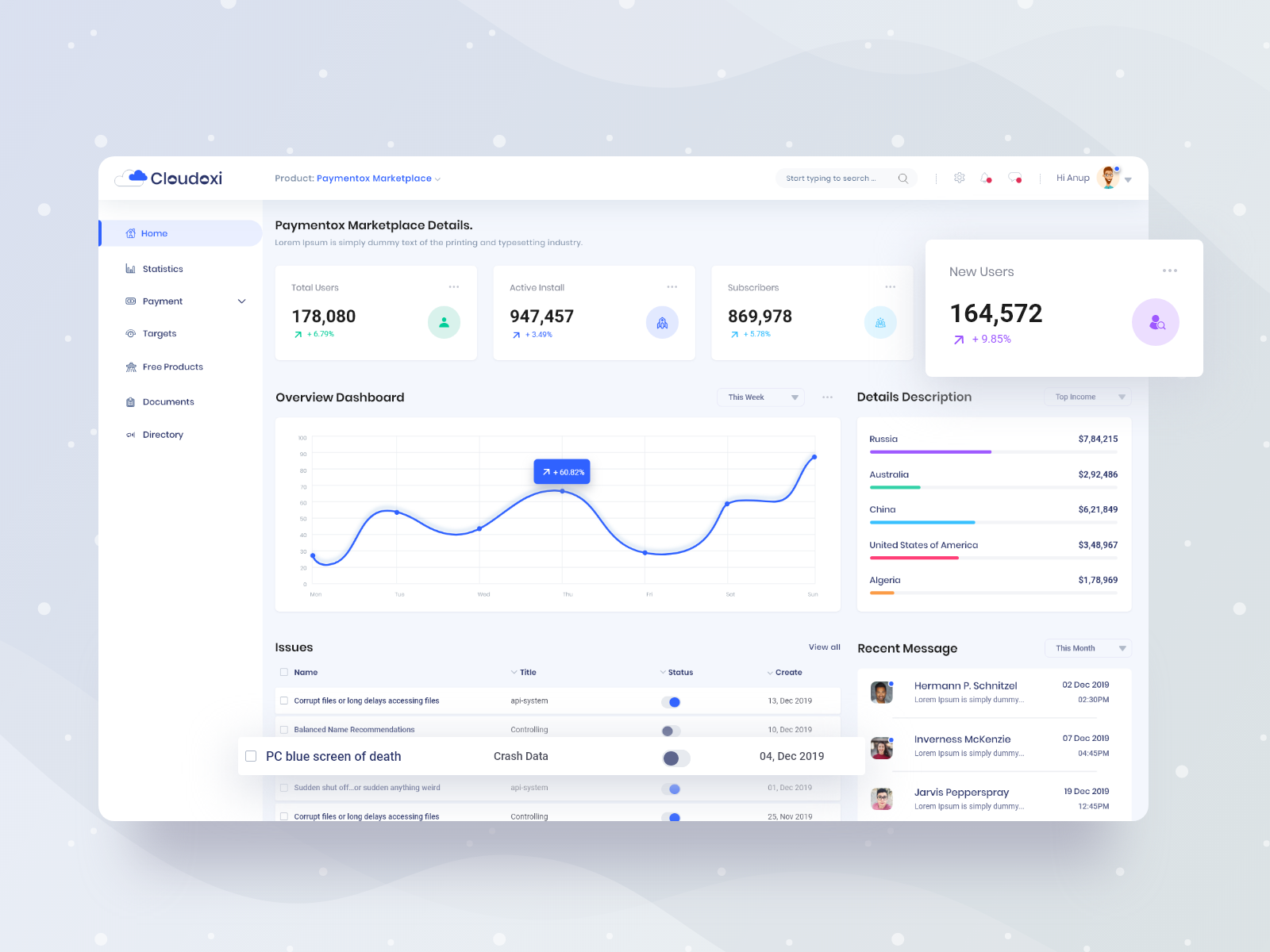Open Subscribers card more options

891,287
